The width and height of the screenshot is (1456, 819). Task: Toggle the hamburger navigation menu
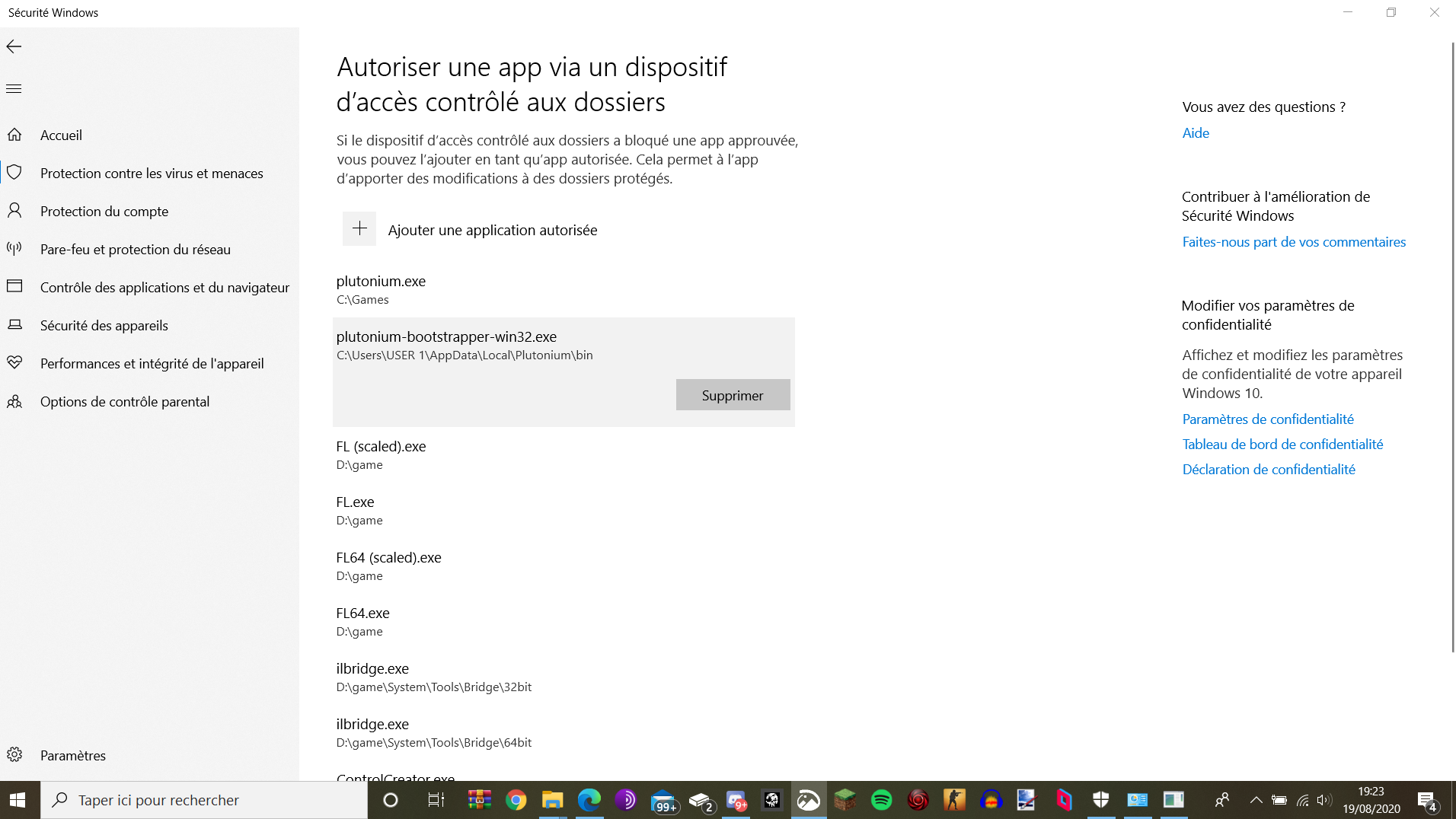pyautogui.click(x=14, y=89)
